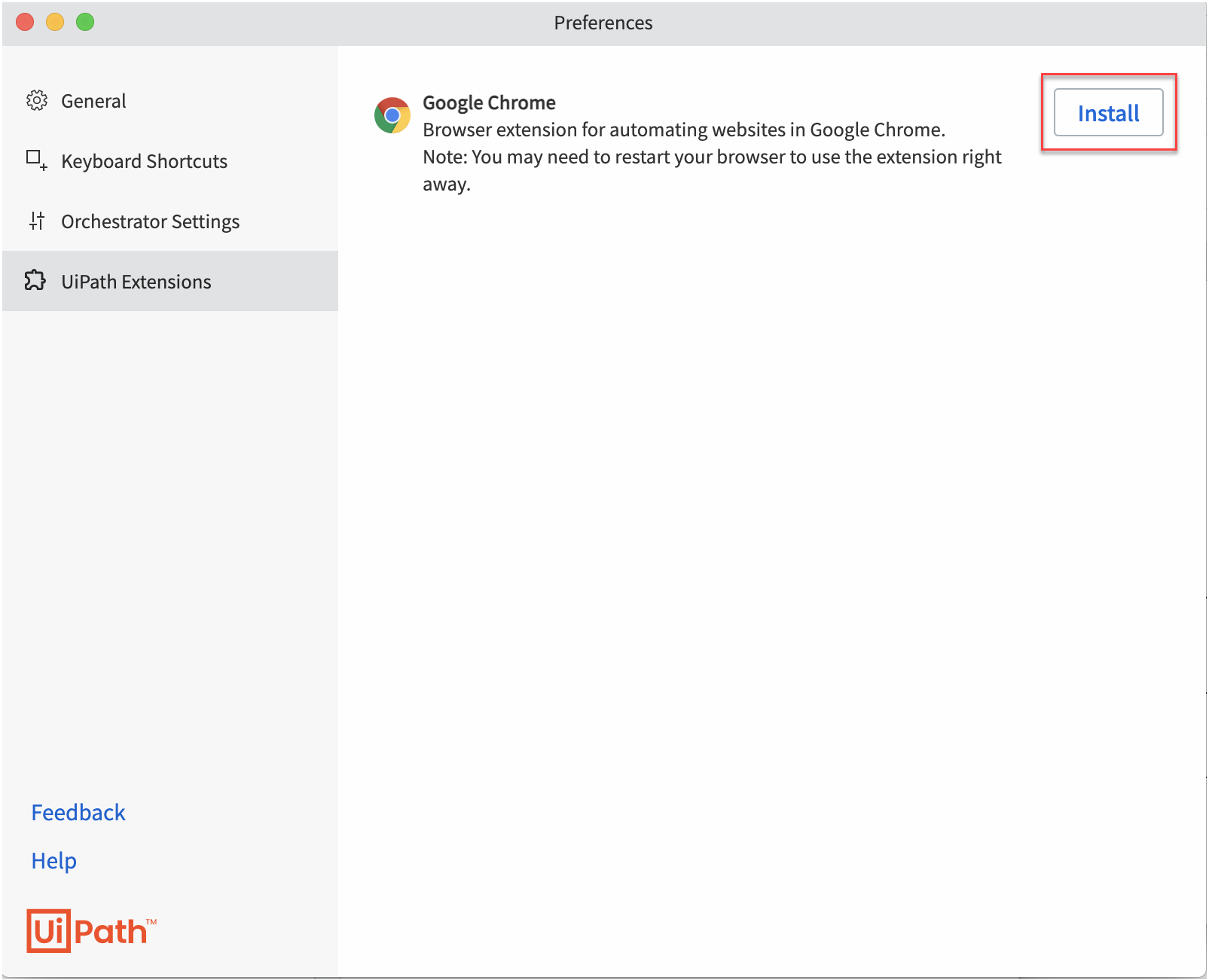This screenshot has height=980, width=1209.
Task: Select the UiPath Extensions label
Action: pos(136,282)
